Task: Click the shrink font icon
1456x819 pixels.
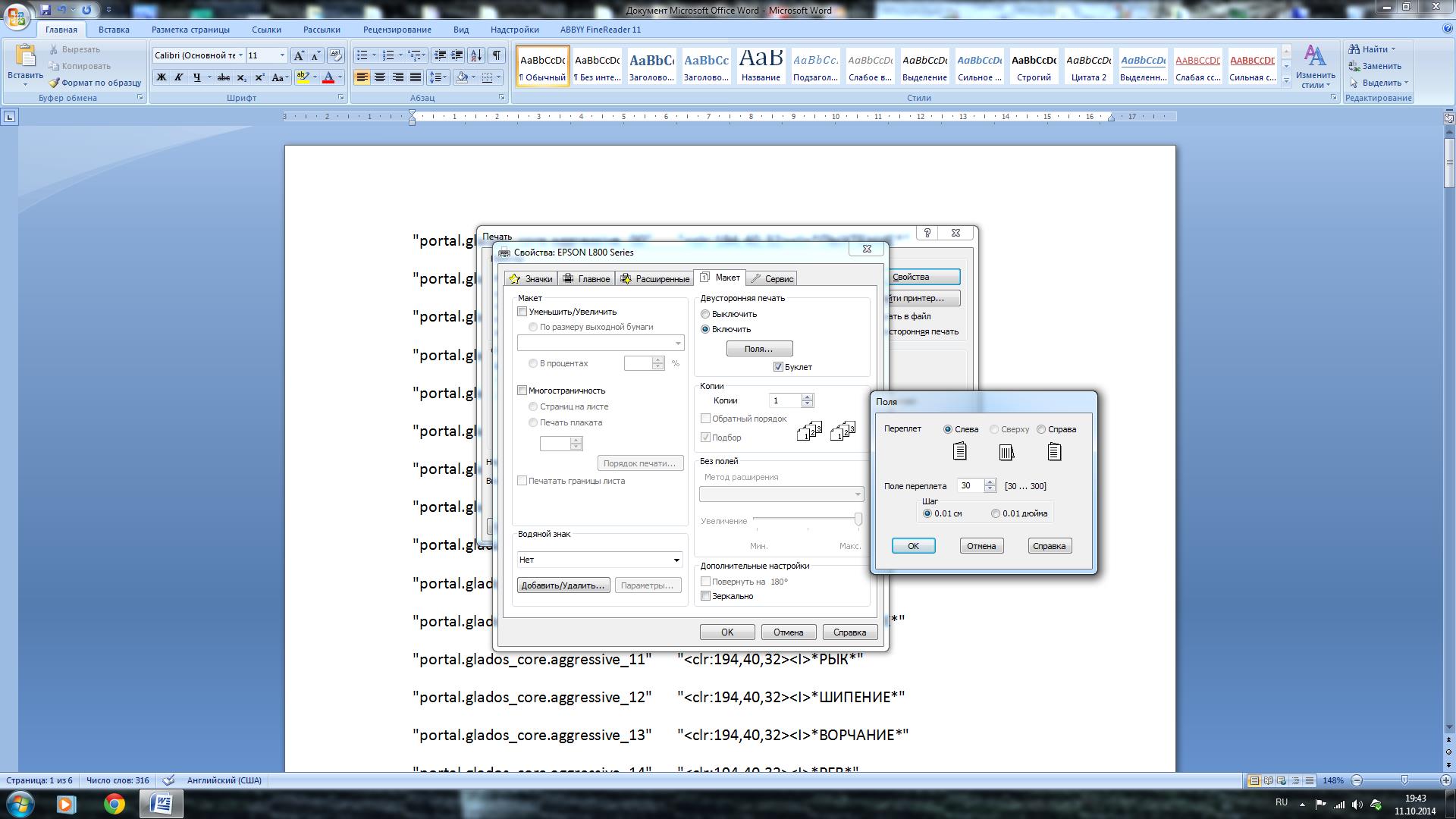Action: (x=316, y=55)
